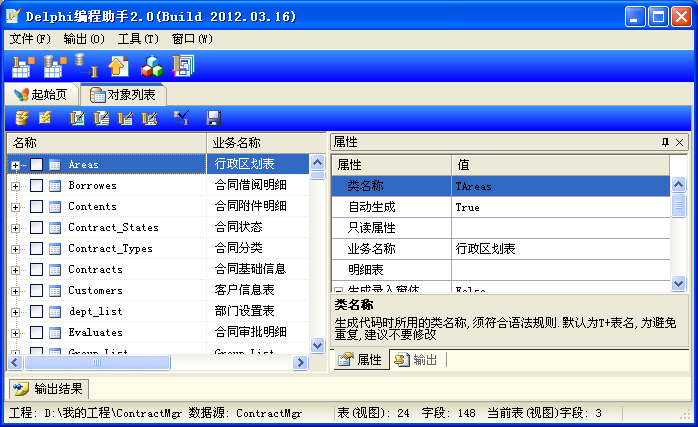Open the 工具(T) menu
Viewport: 698px width, 427px height.
click(138, 39)
